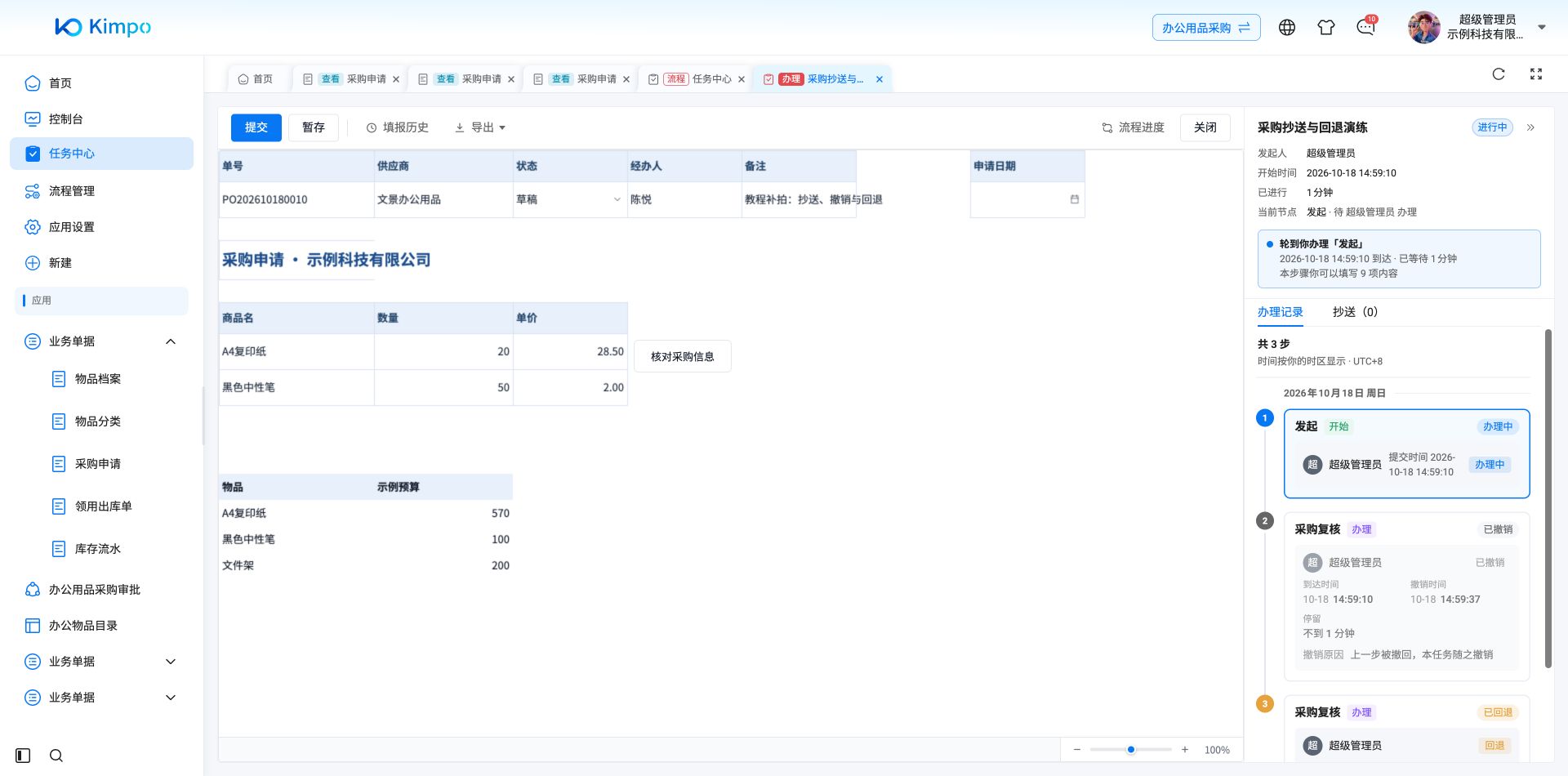The height and width of the screenshot is (776, 1568).
Task: Open the sidebar search icon
Action: coord(56,756)
